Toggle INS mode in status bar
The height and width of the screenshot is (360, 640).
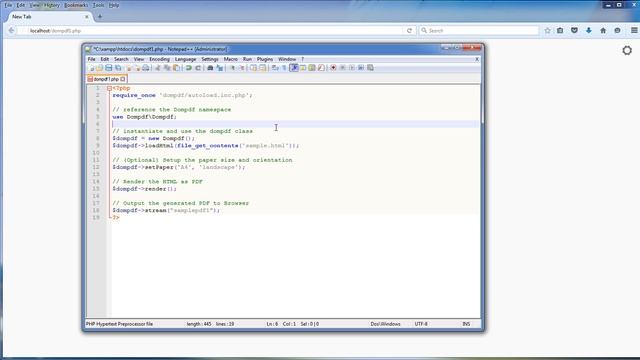tap(466, 324)
